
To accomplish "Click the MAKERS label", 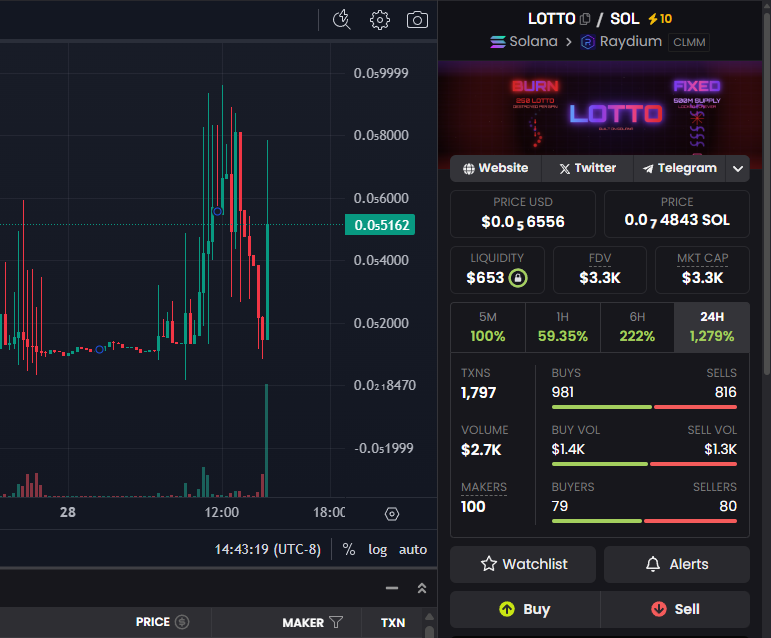I will [484, 487].
